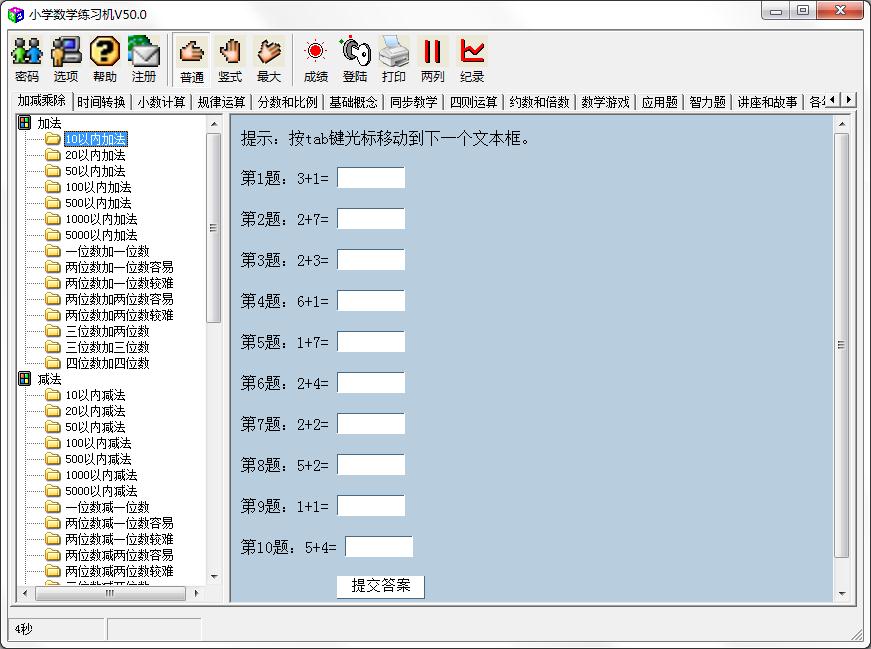Open the 讲座和故事 tab
Viewport: 871px width, 649px height.
767,102
